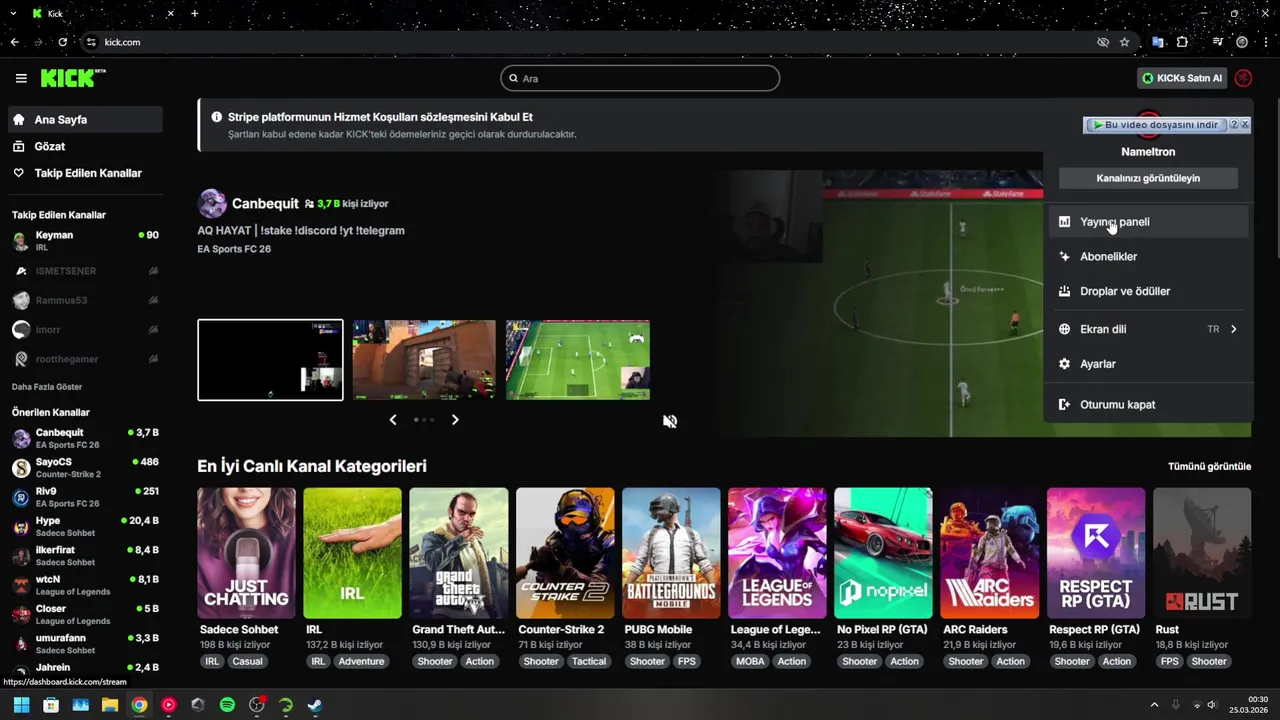
Task: Click the profile avatar icon top right
Action: click(1243, 78)
